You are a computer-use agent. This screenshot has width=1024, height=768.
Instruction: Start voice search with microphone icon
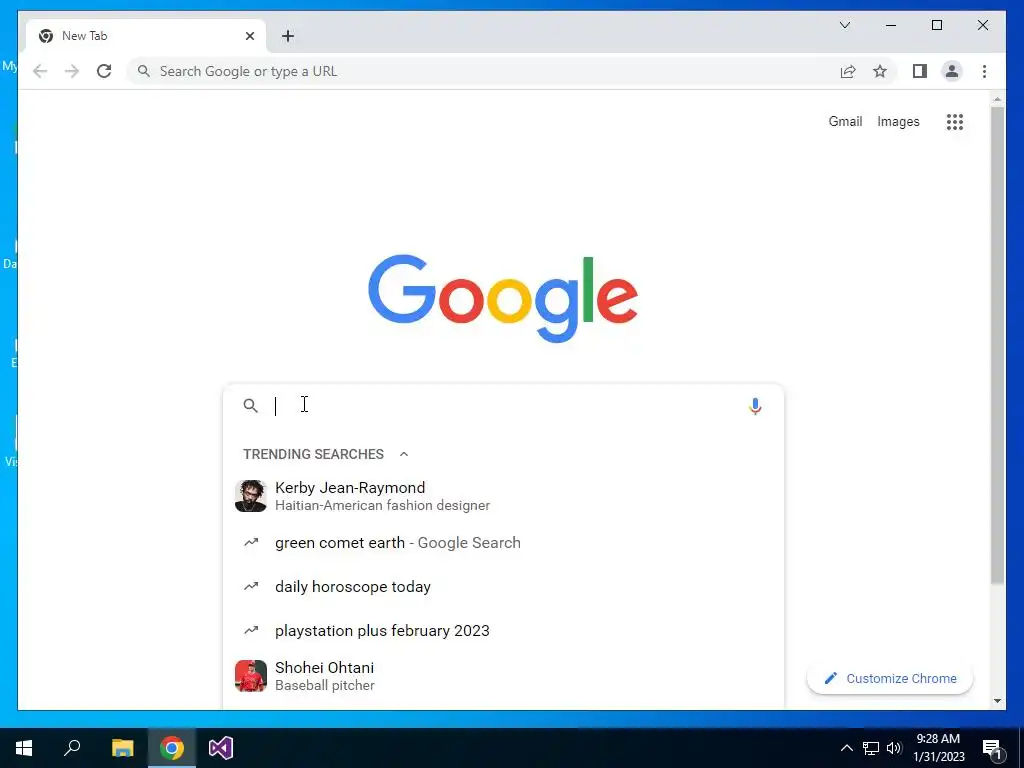[x=755, y=406]
